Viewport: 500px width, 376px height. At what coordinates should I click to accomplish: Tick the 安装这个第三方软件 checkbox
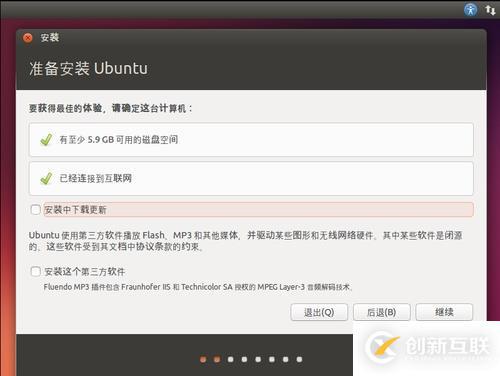[35, 271]
